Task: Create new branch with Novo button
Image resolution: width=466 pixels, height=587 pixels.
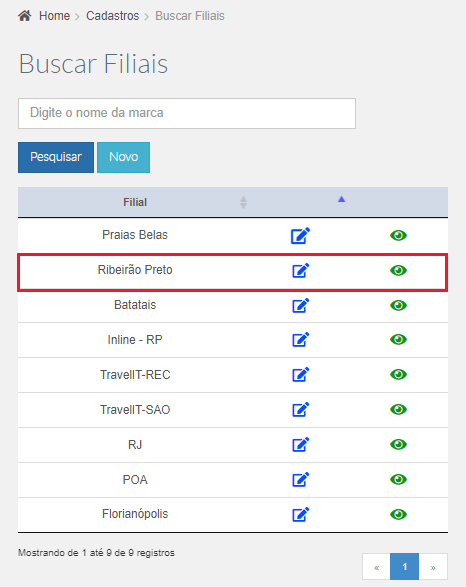Action: tap(124, 157)
